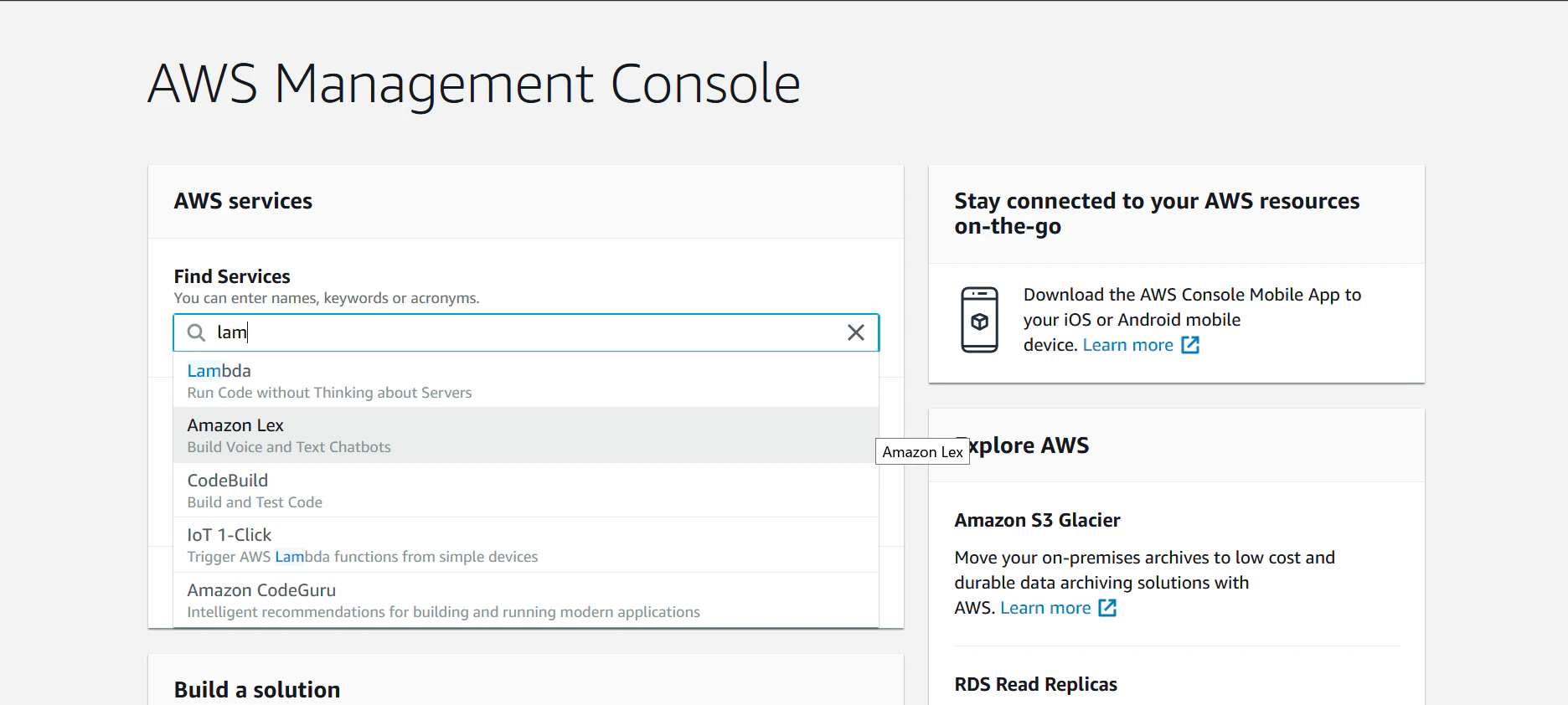The height and width of the screenshot is (705, 1568).
Task: Click the magnifier icon in Find Services
Action: click(x=196, y=332)
